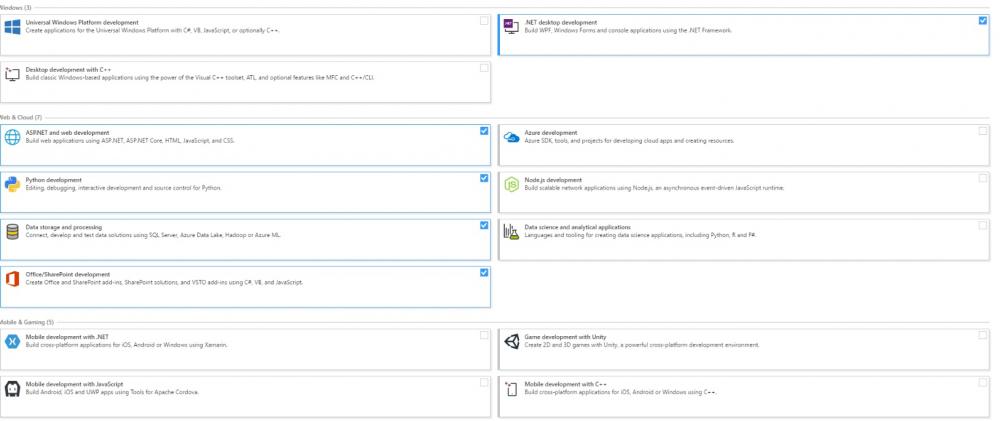Click description 'Build scalable network applications using Node.js'
This screenshot has width=1000, height=421.
point(654,188)
